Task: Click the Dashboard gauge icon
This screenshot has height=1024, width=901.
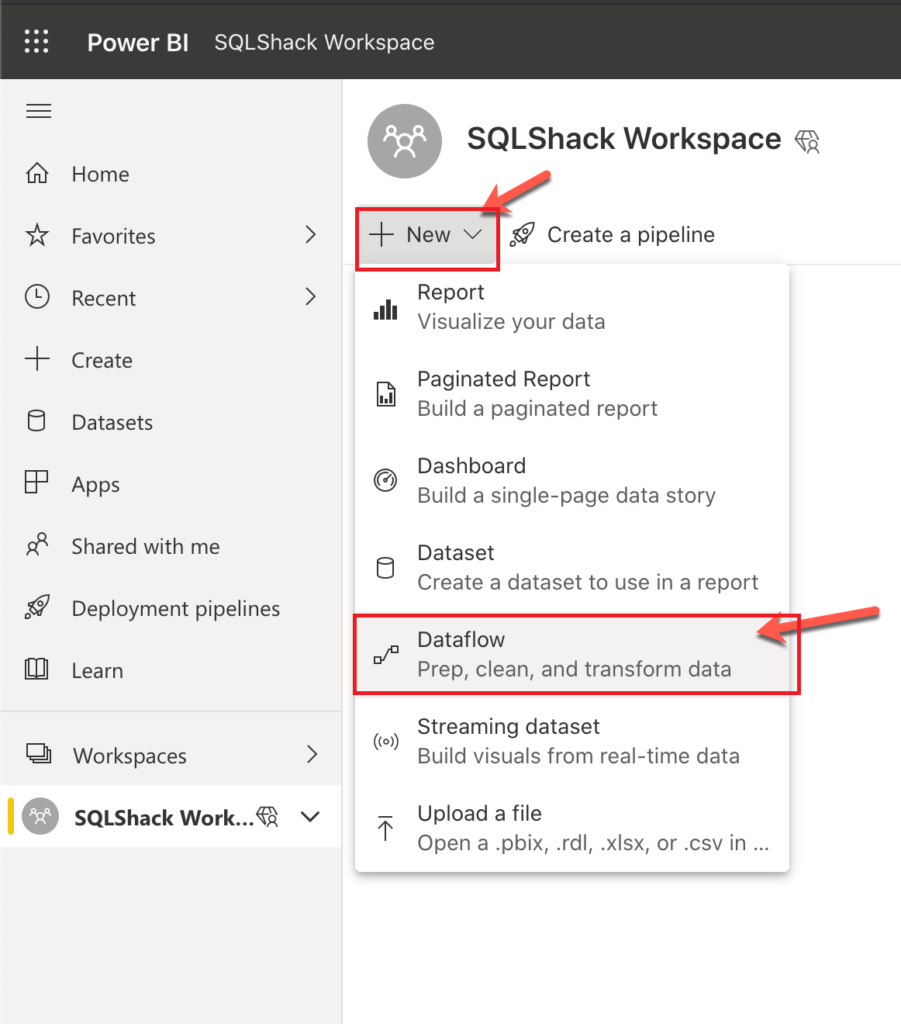Action: [385, 480]
